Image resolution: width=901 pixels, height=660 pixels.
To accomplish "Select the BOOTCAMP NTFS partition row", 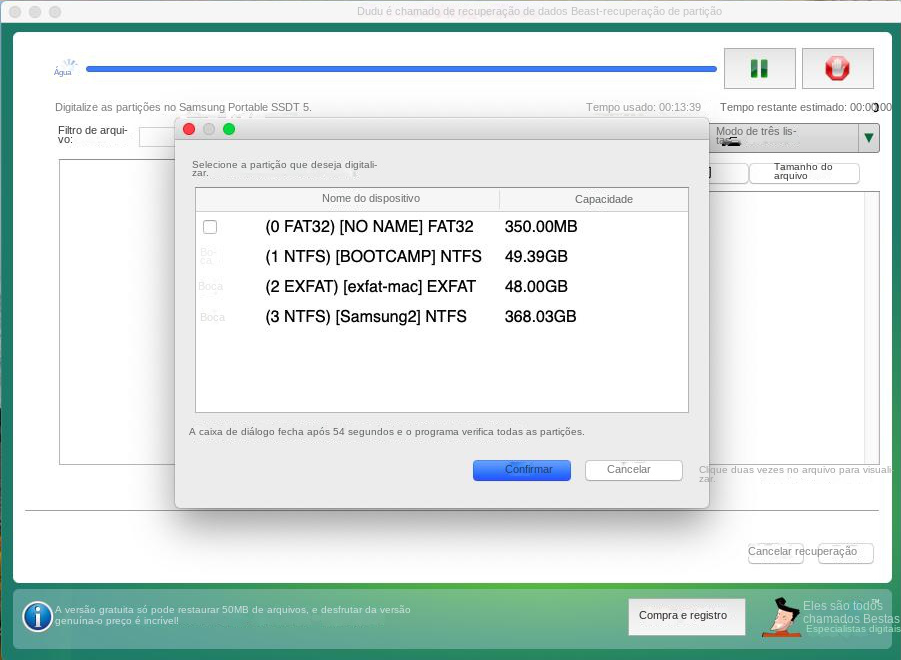I will (373, 257).
